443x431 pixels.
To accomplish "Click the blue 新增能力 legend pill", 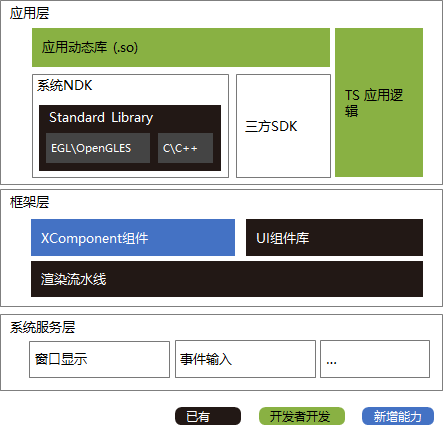I will (x=398, y=416).
